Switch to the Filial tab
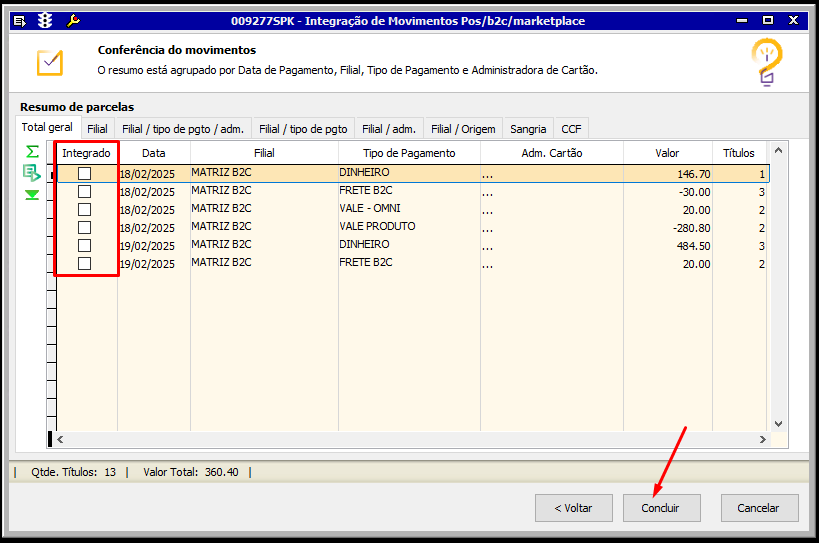This screenshot has width=819, height=543. [97, 129]
